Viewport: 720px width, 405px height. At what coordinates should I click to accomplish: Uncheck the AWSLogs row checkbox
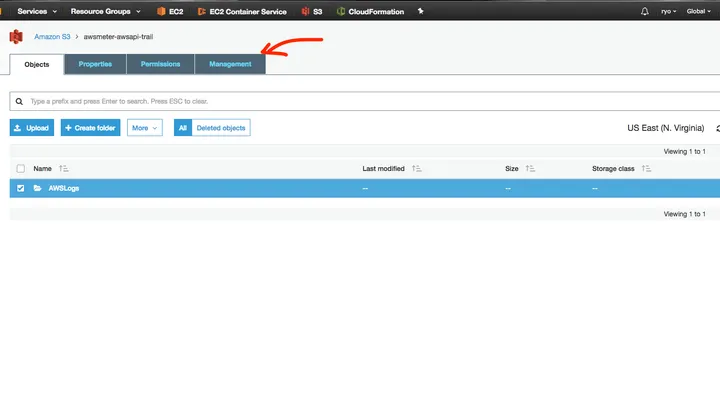[21, 188]
